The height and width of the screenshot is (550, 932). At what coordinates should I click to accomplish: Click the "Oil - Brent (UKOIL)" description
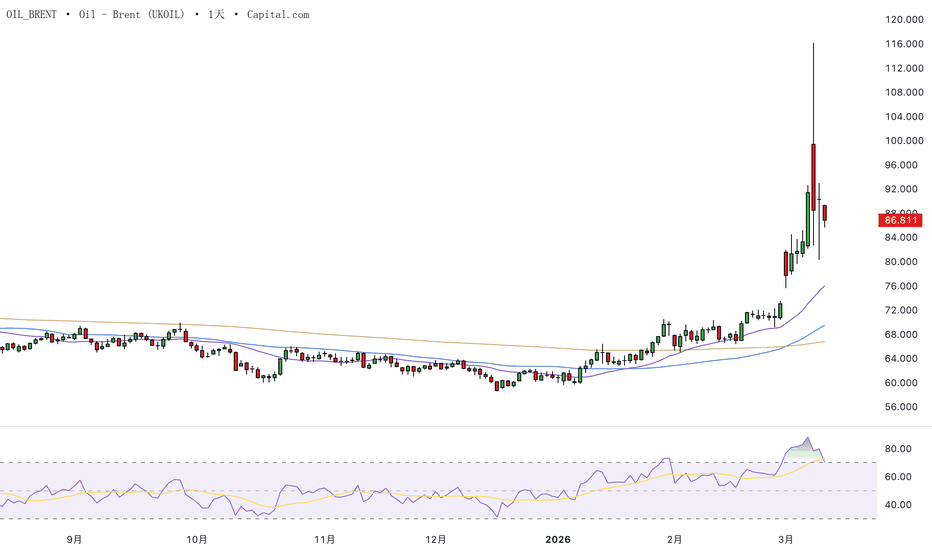click(132, 14)
